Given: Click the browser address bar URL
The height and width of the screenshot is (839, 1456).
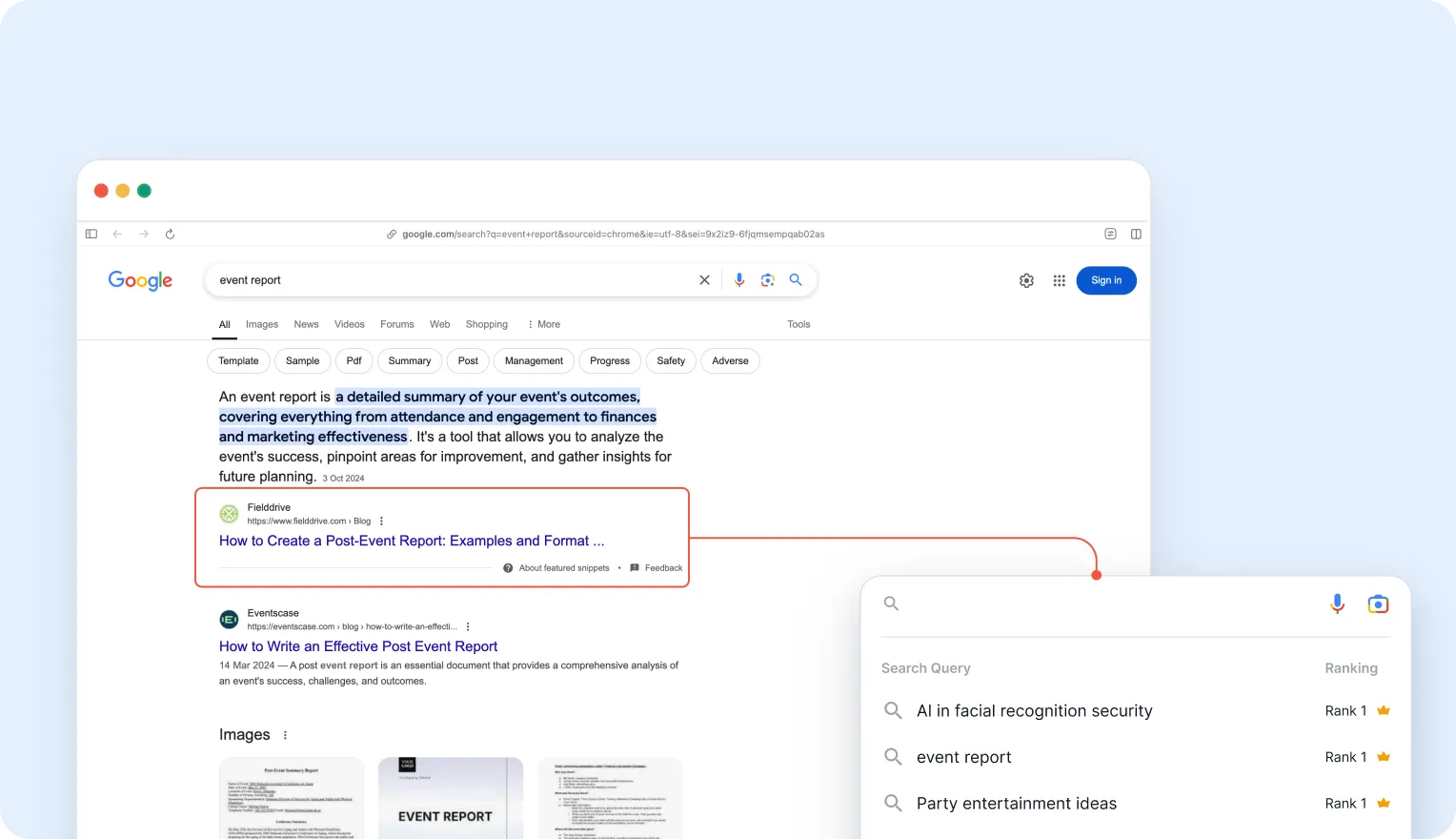Looking at the screenshot, I should [x=613, y=234].
